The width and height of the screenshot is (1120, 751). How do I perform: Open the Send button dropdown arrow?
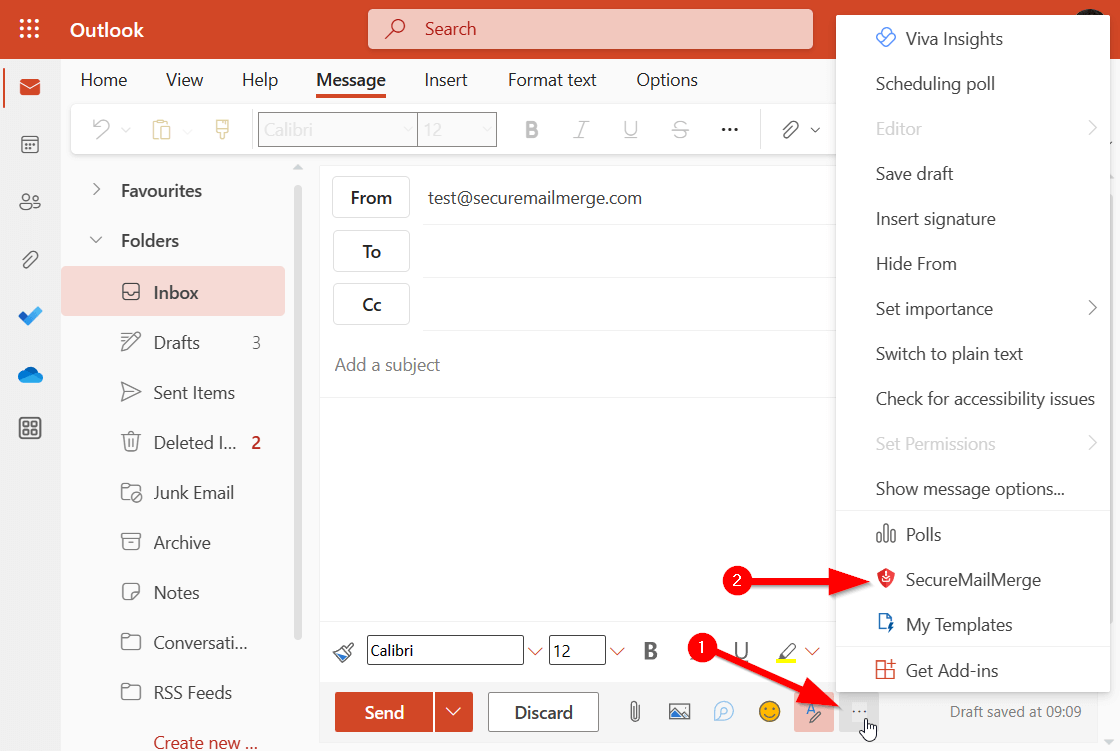tap(453, 712)
